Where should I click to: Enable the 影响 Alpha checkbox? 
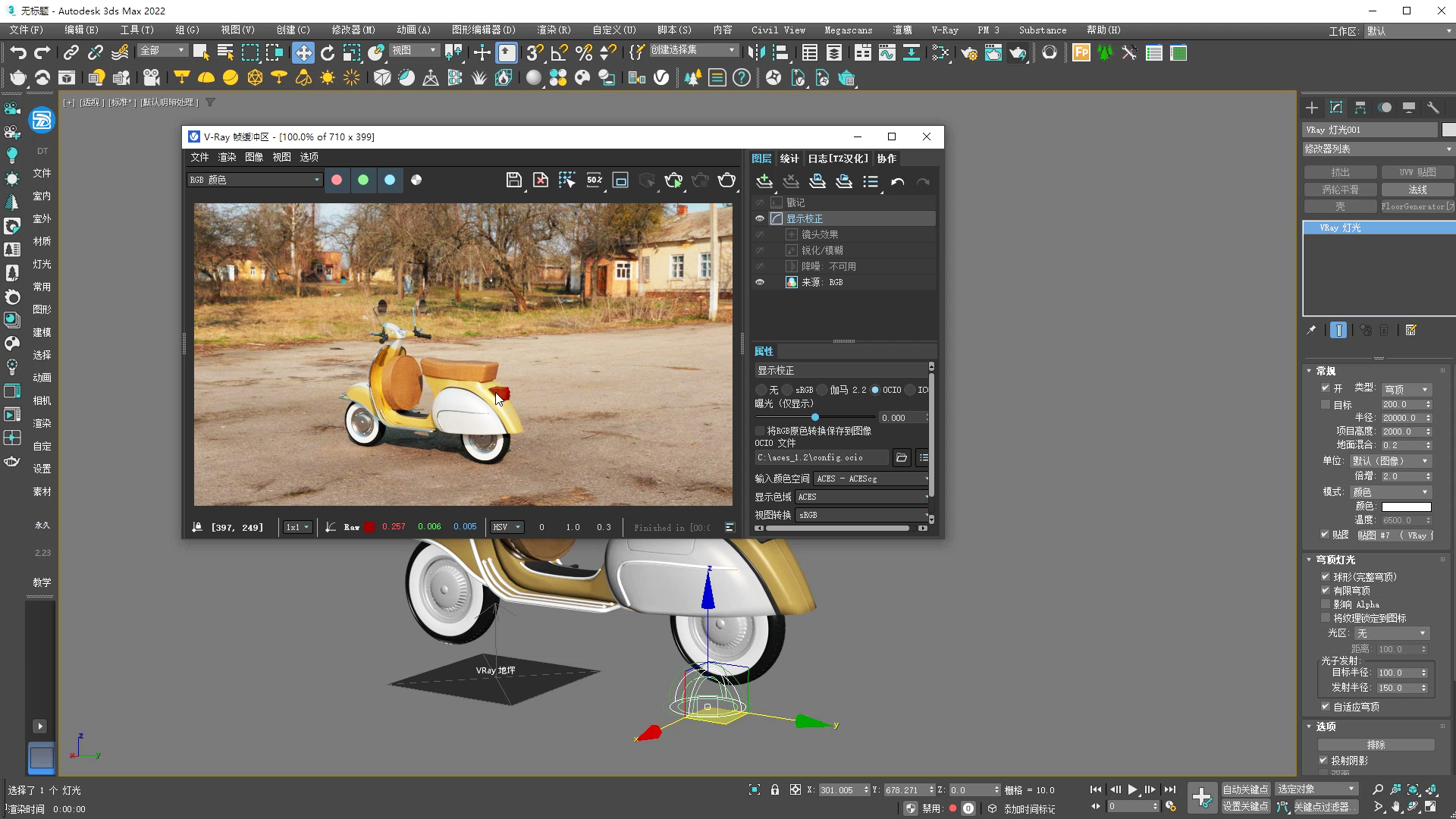click(x=1326, y=604)
